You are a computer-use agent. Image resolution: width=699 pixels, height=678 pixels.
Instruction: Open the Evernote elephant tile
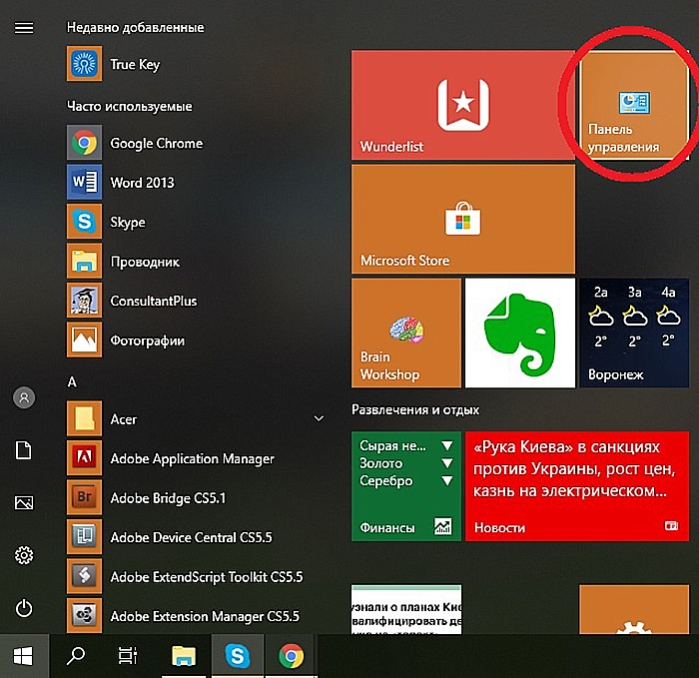[x=520, y=333]
